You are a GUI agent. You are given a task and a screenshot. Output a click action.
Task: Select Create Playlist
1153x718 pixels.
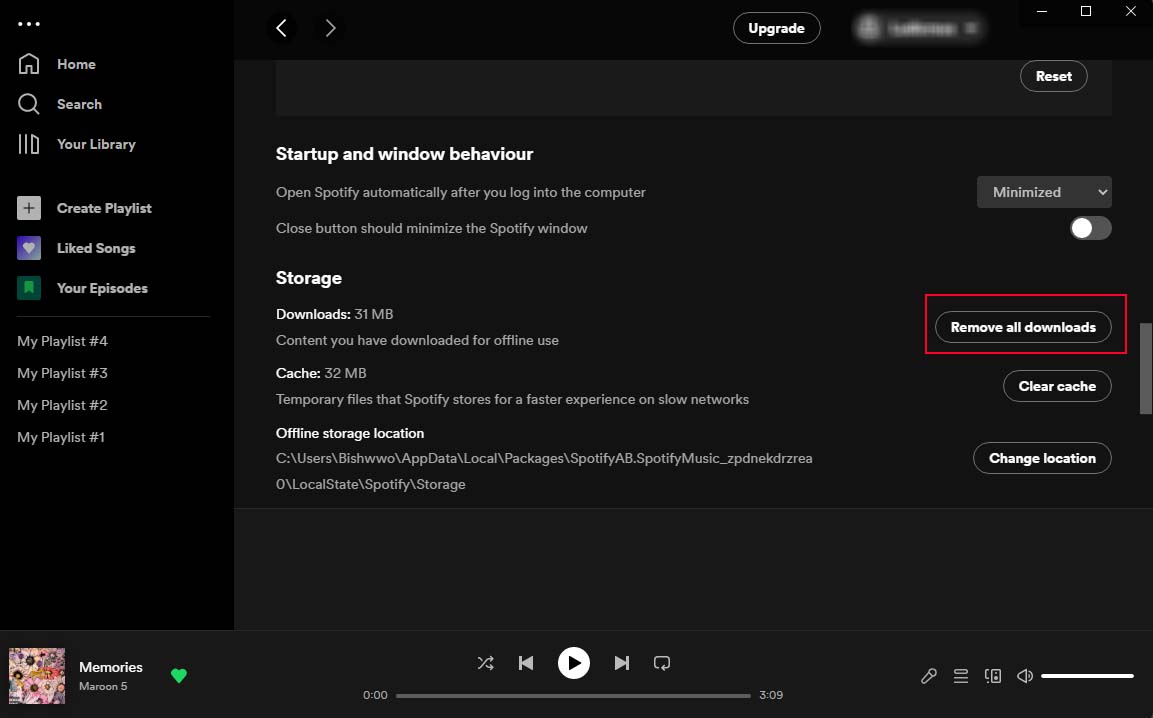(x=104, y=208)
